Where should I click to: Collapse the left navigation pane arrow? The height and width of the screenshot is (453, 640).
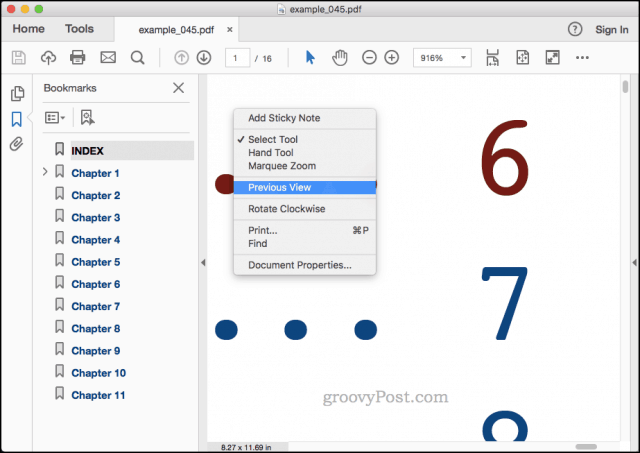tap(203, 263)
